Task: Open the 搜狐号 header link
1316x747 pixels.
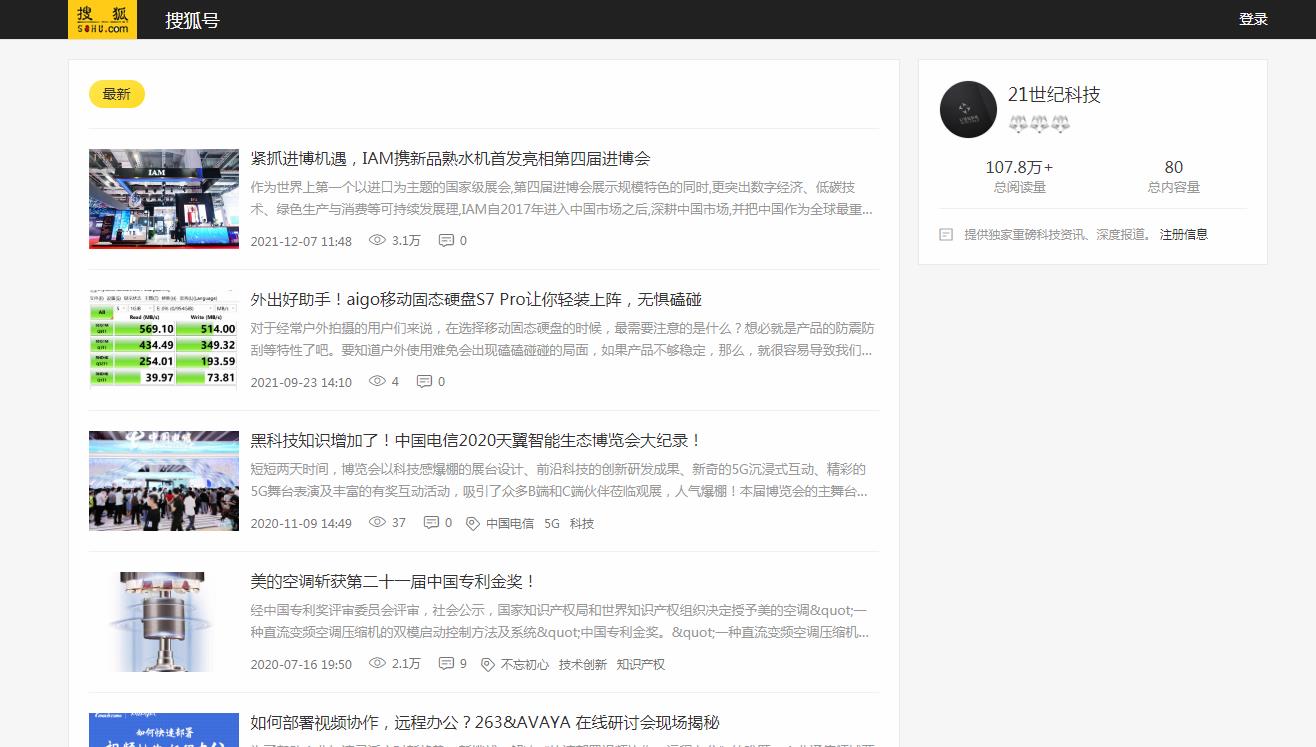Action: pos(192,20)
